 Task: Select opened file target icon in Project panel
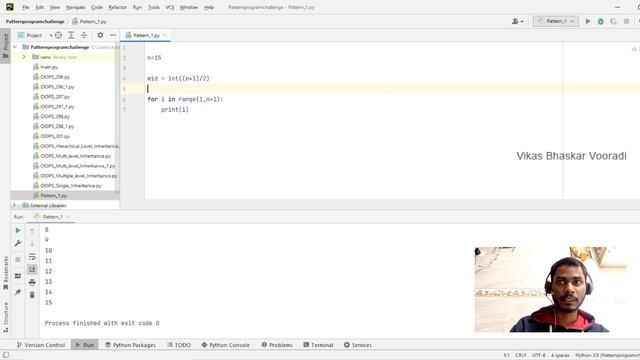point(58,36)
